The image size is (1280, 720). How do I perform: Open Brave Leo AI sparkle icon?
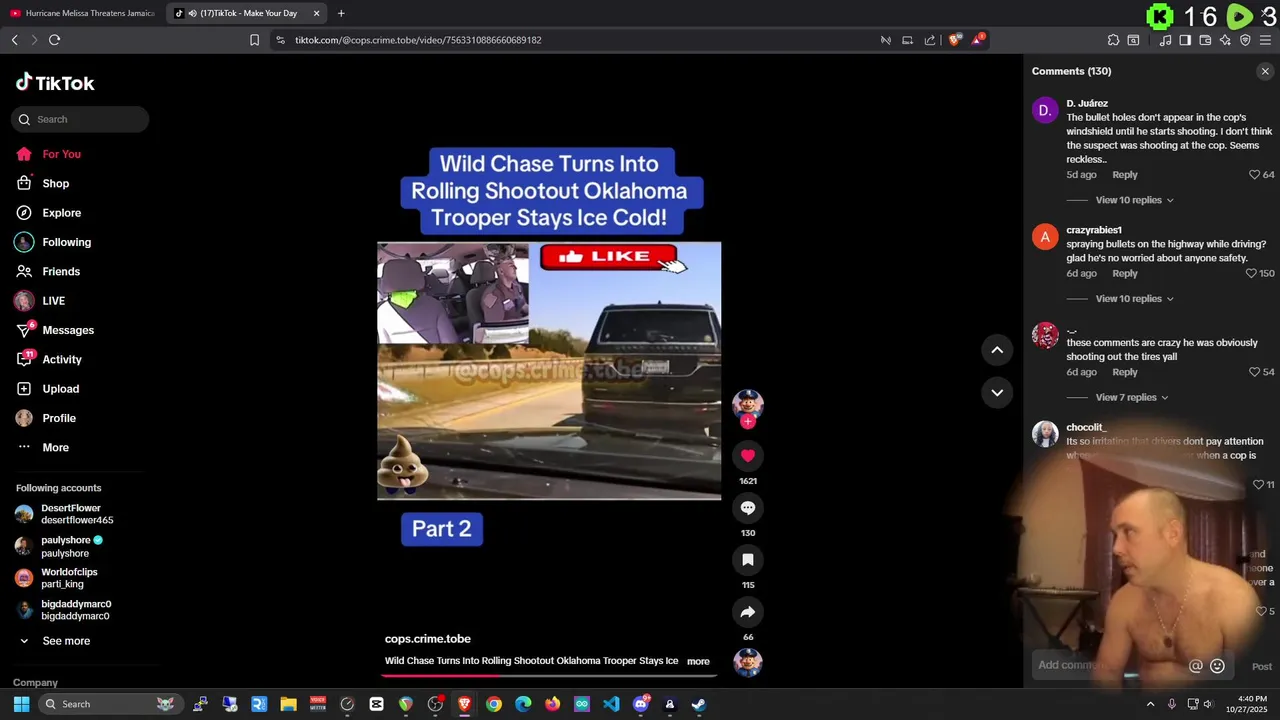tap(1225, 40)
